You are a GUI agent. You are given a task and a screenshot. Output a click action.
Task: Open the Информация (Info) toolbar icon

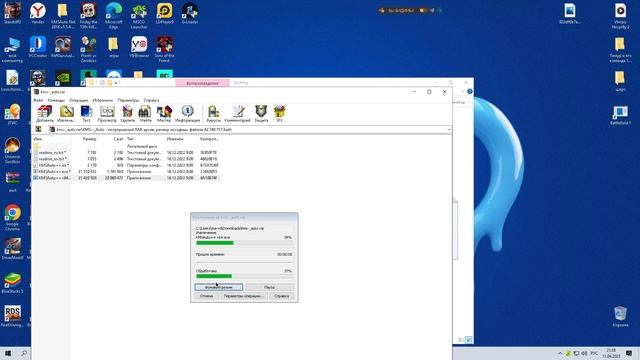[187, 113]
